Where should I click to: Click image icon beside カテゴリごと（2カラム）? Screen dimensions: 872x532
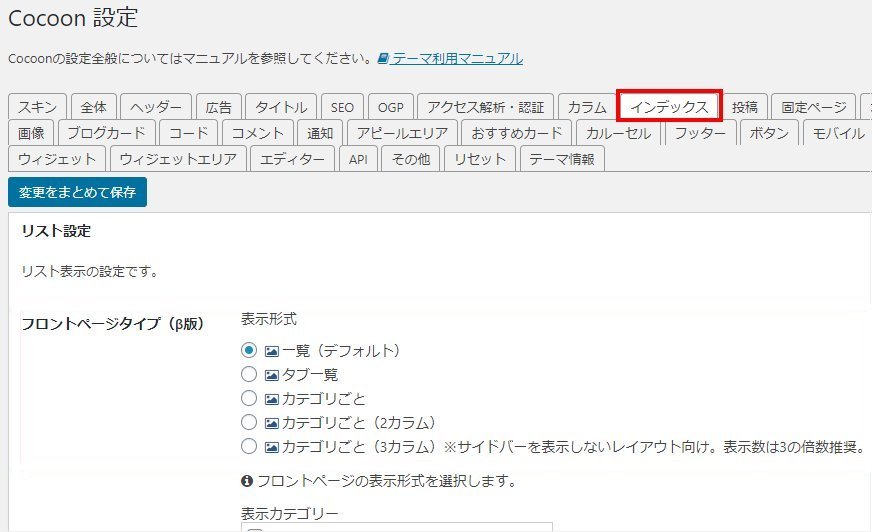(x=271, y=423)
